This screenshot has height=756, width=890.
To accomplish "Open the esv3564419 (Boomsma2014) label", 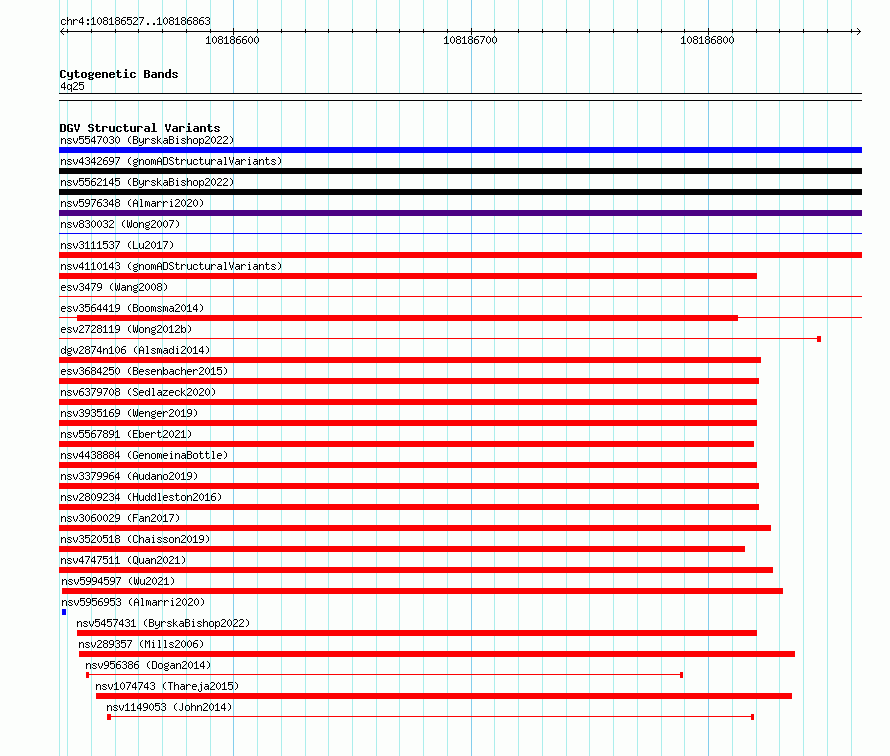I will (x=132, y=308).
